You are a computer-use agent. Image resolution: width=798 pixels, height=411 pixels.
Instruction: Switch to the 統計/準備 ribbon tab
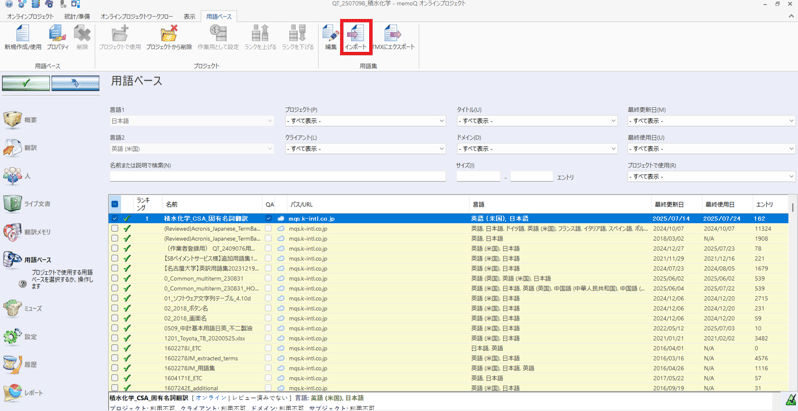76,16
